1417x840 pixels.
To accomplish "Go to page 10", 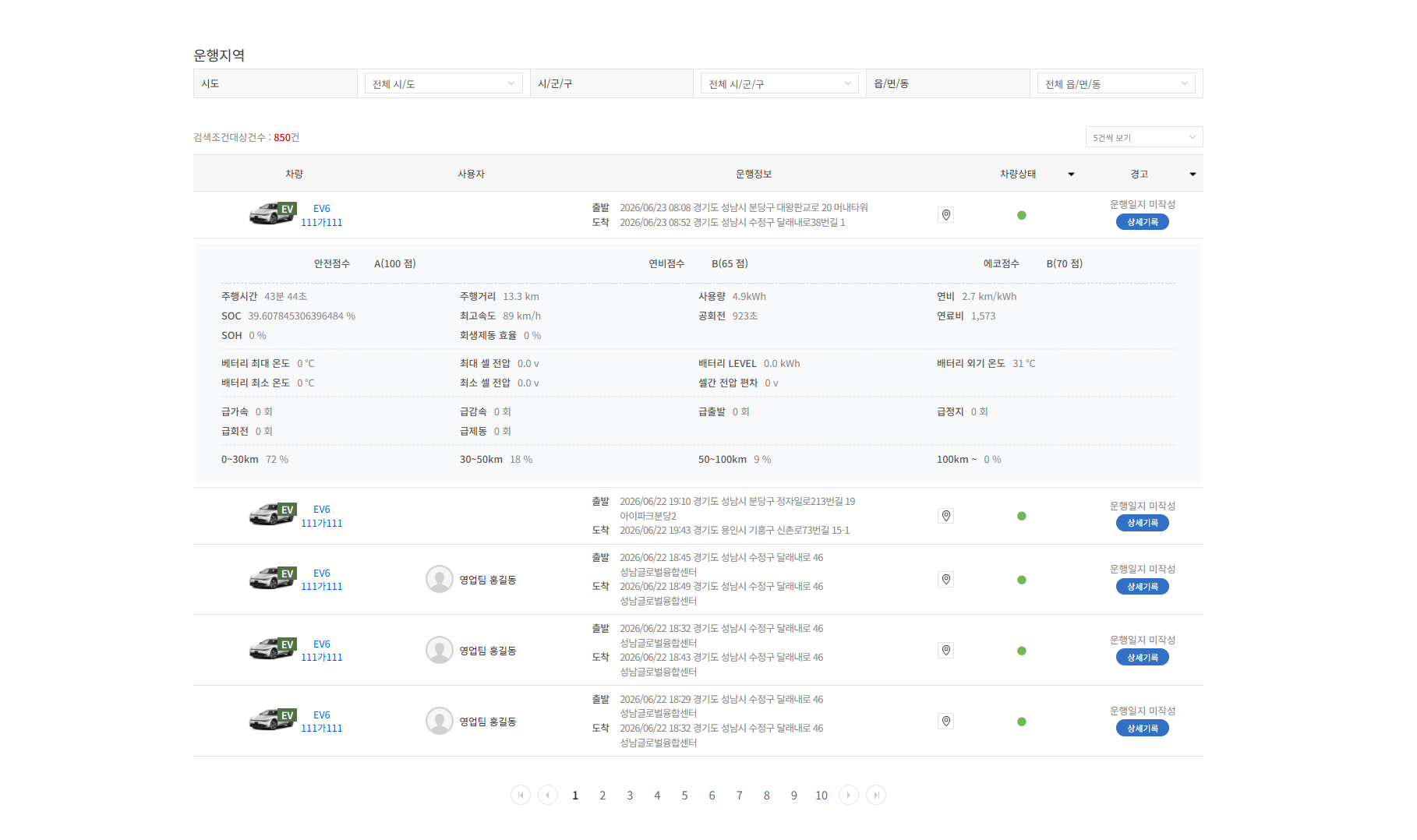I will click(822, 796).
